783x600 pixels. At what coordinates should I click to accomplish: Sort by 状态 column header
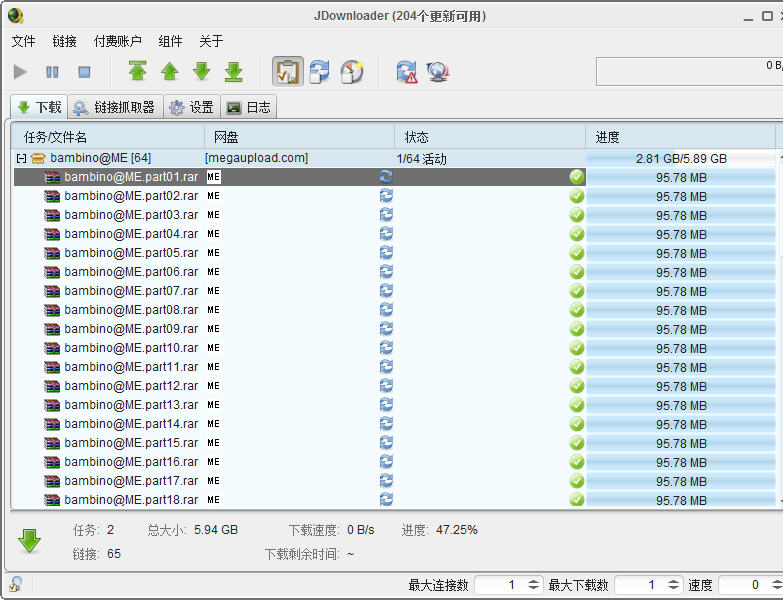[490, 137]
